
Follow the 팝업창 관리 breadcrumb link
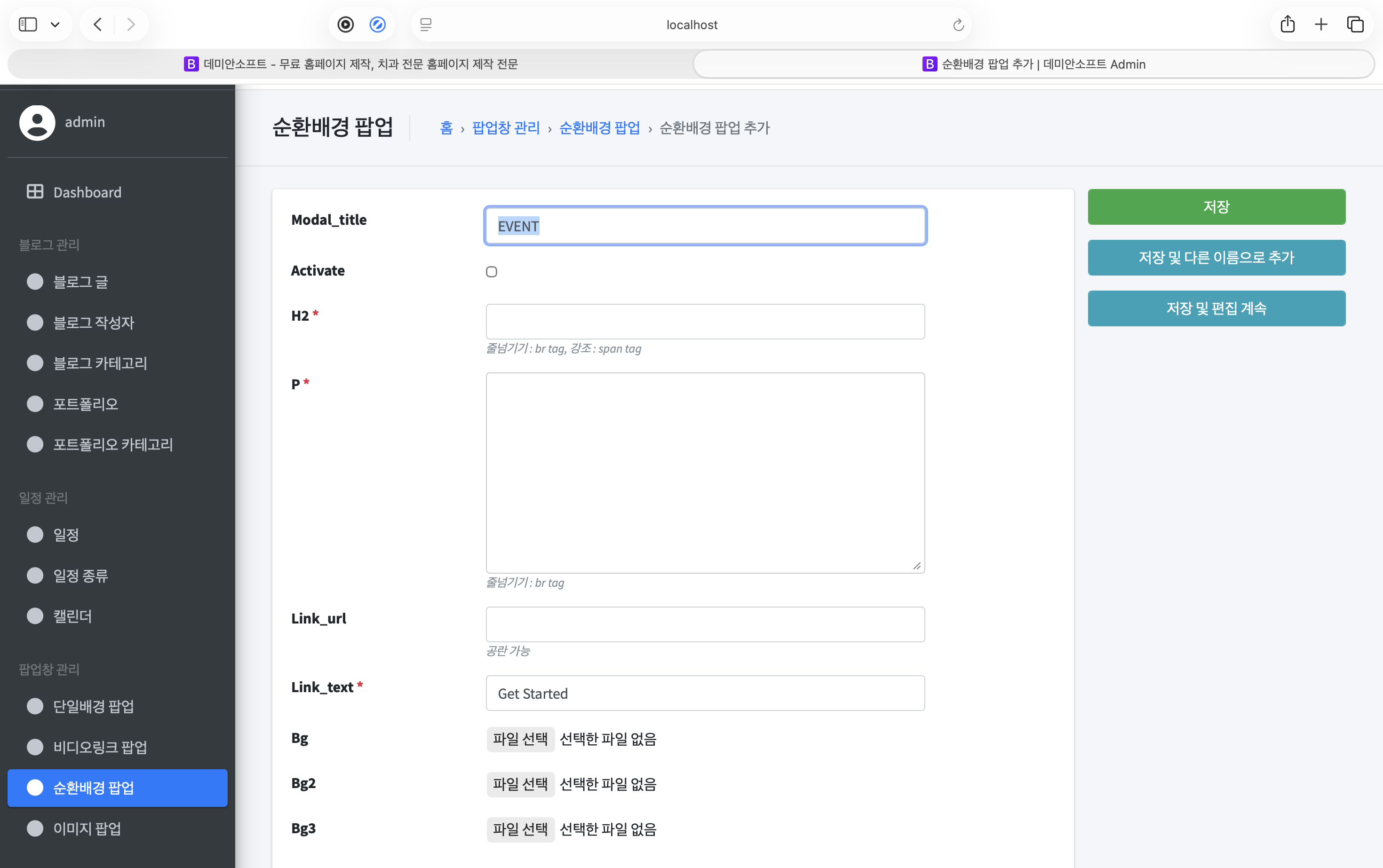coord(505,127)
